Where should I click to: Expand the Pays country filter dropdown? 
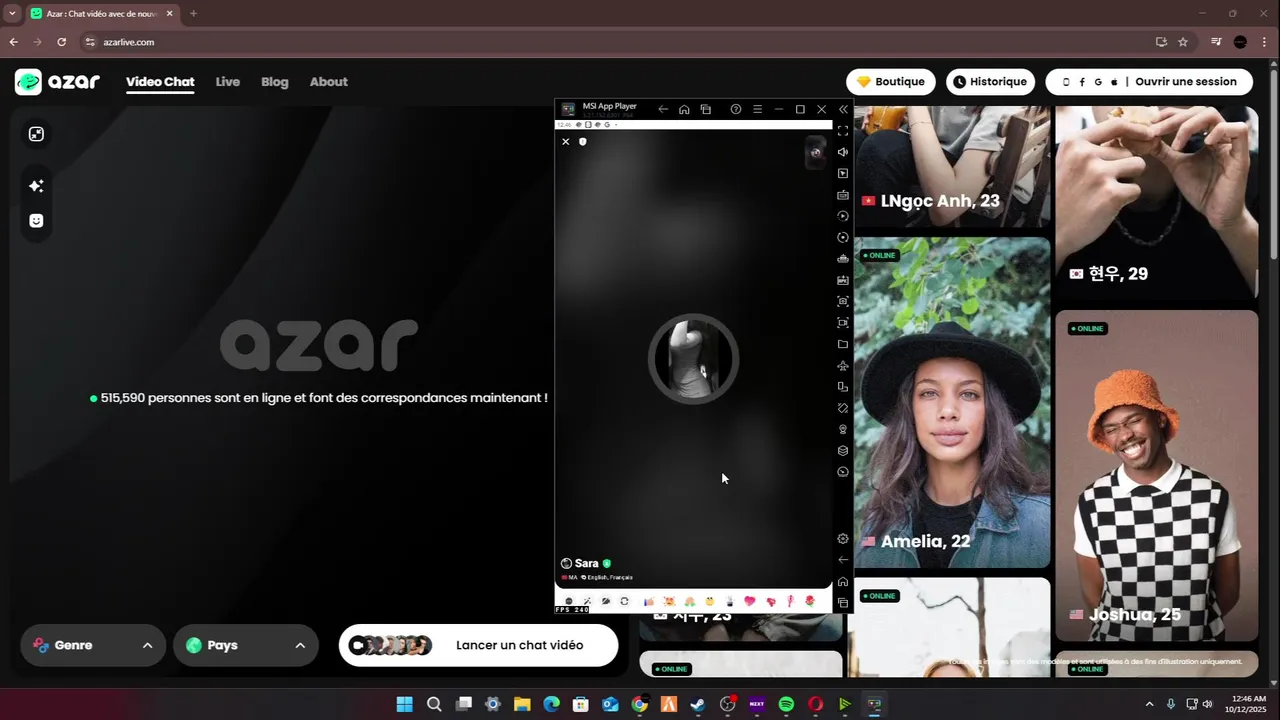point(246,645)
